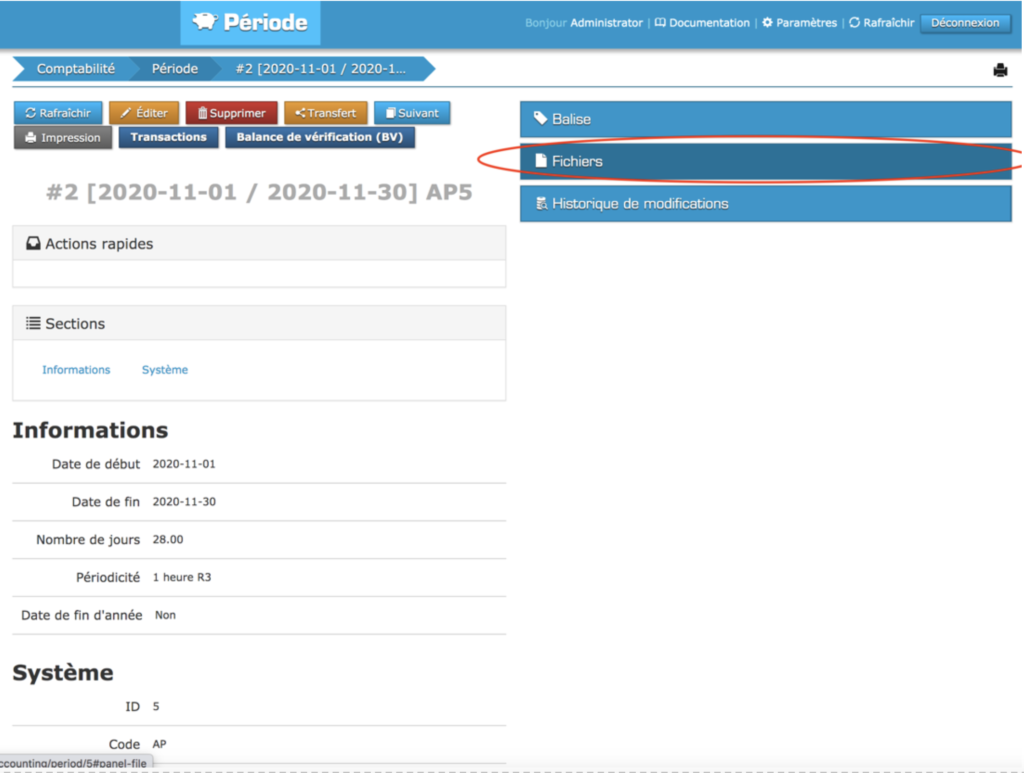Open the Documentation link in header
The width and height of the screenshot is (1024, 773).
702,23
